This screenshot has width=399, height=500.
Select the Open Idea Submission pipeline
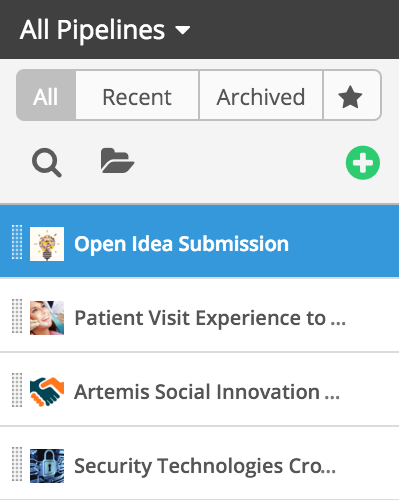point(199,241)
